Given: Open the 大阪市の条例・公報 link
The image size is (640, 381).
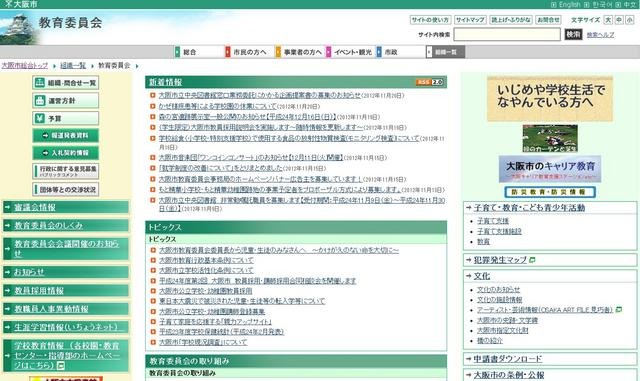Looking at the screenshot, I should point(509,375).
